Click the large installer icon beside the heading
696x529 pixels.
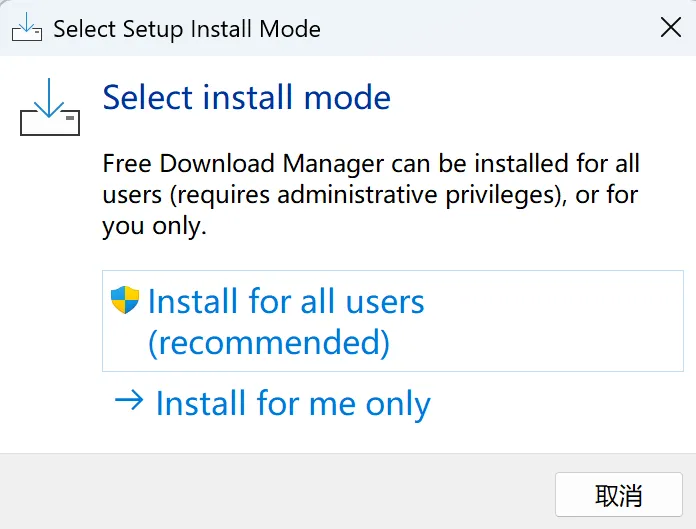coord(49,108)
